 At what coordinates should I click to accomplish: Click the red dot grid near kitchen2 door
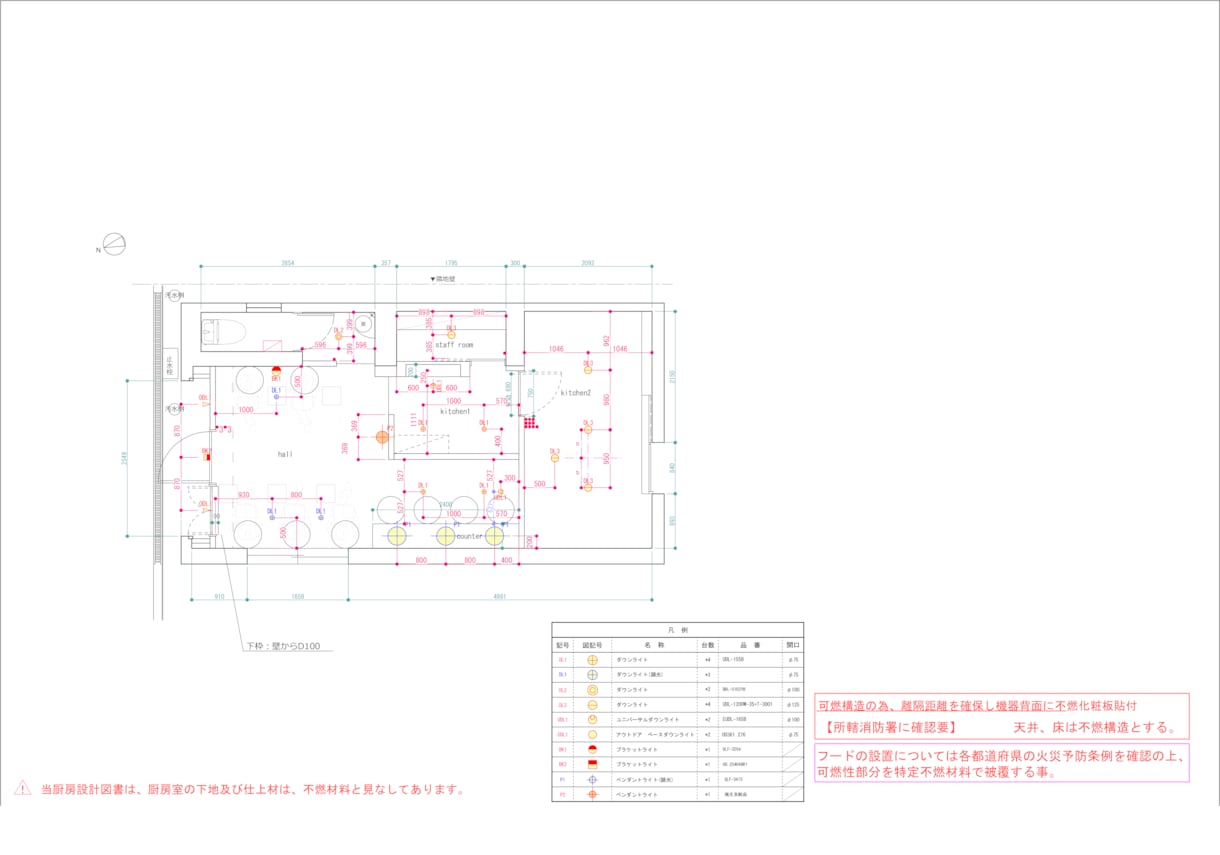click(x=530, y=423)
